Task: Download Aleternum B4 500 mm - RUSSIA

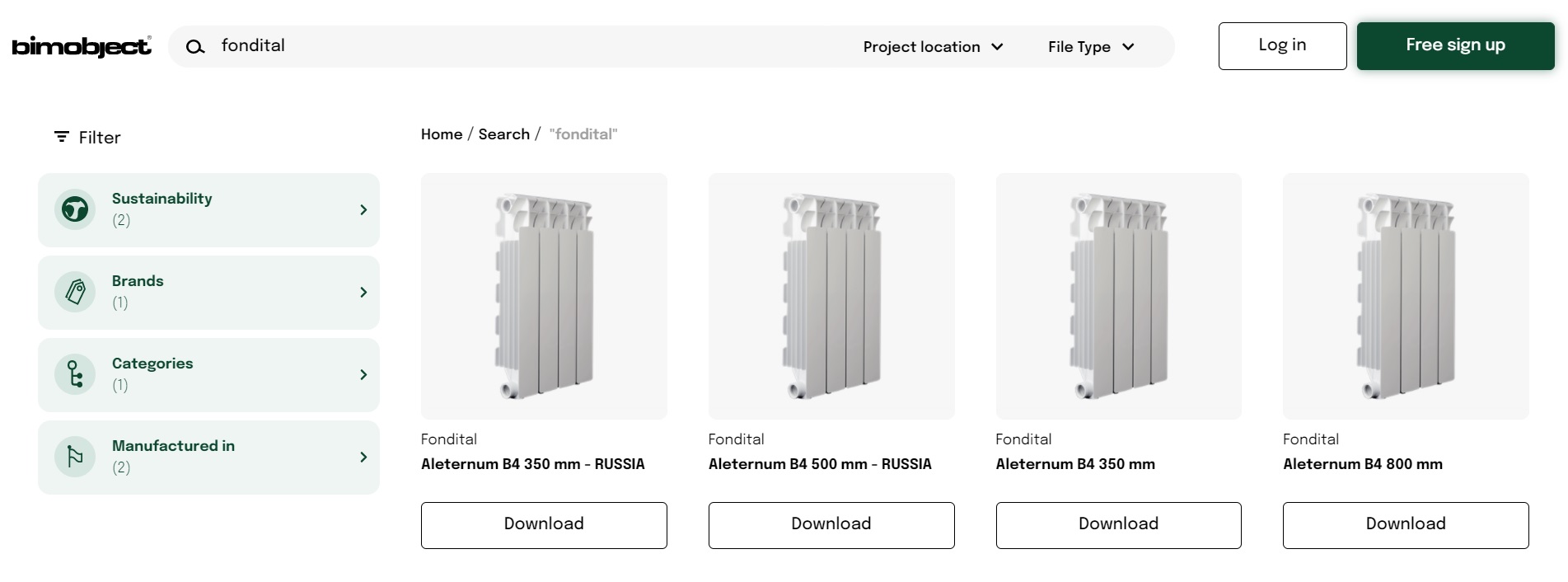Action: coord(831,525)
